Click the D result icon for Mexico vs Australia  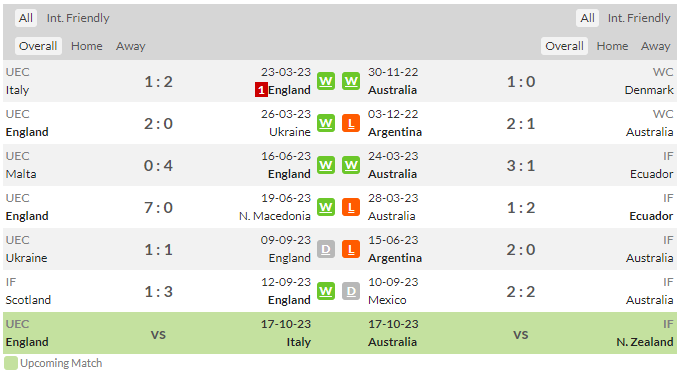click(x=351, y=292)
